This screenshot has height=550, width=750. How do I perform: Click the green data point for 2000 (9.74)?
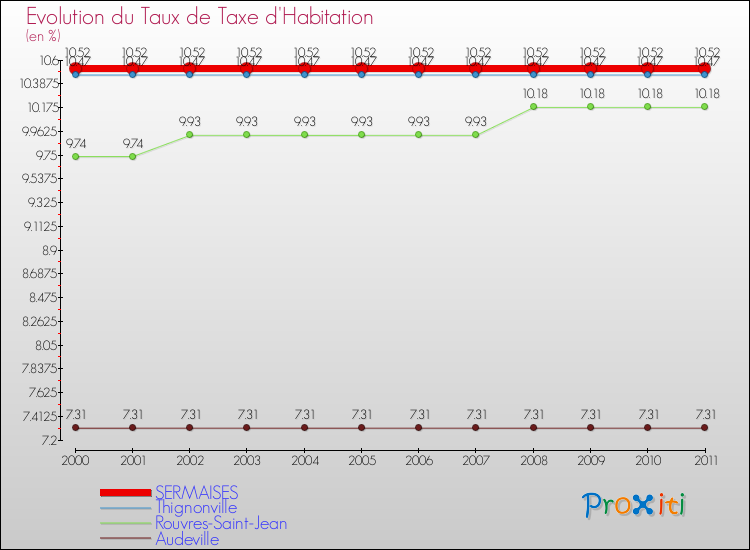pos(76,156)
